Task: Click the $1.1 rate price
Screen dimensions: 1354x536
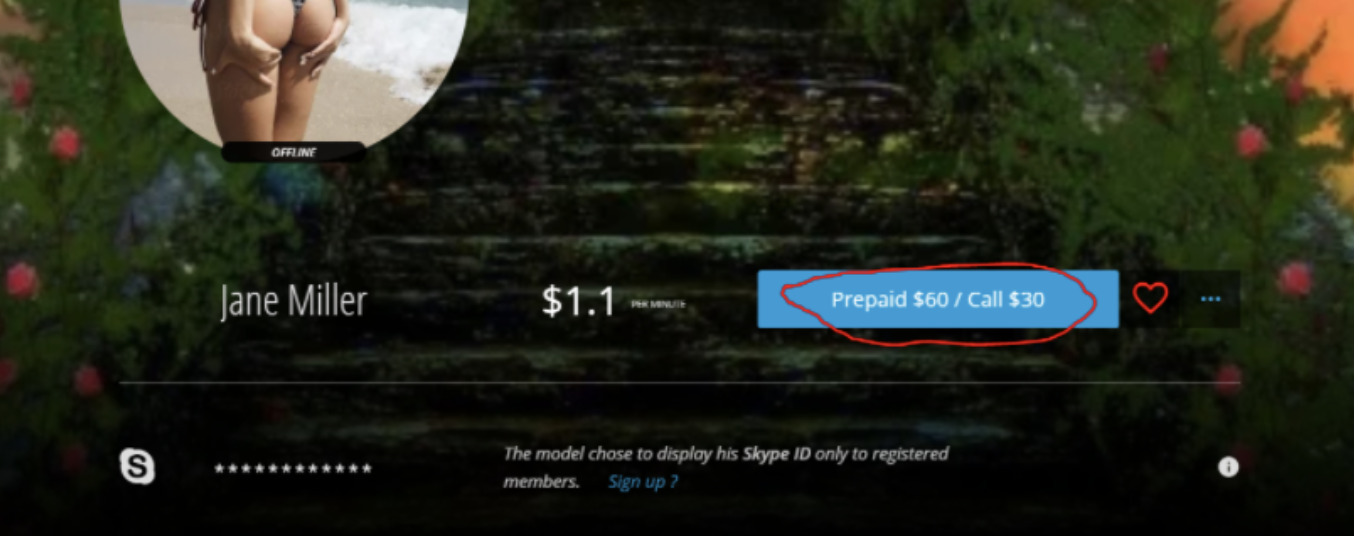Action: pos(578,301)
